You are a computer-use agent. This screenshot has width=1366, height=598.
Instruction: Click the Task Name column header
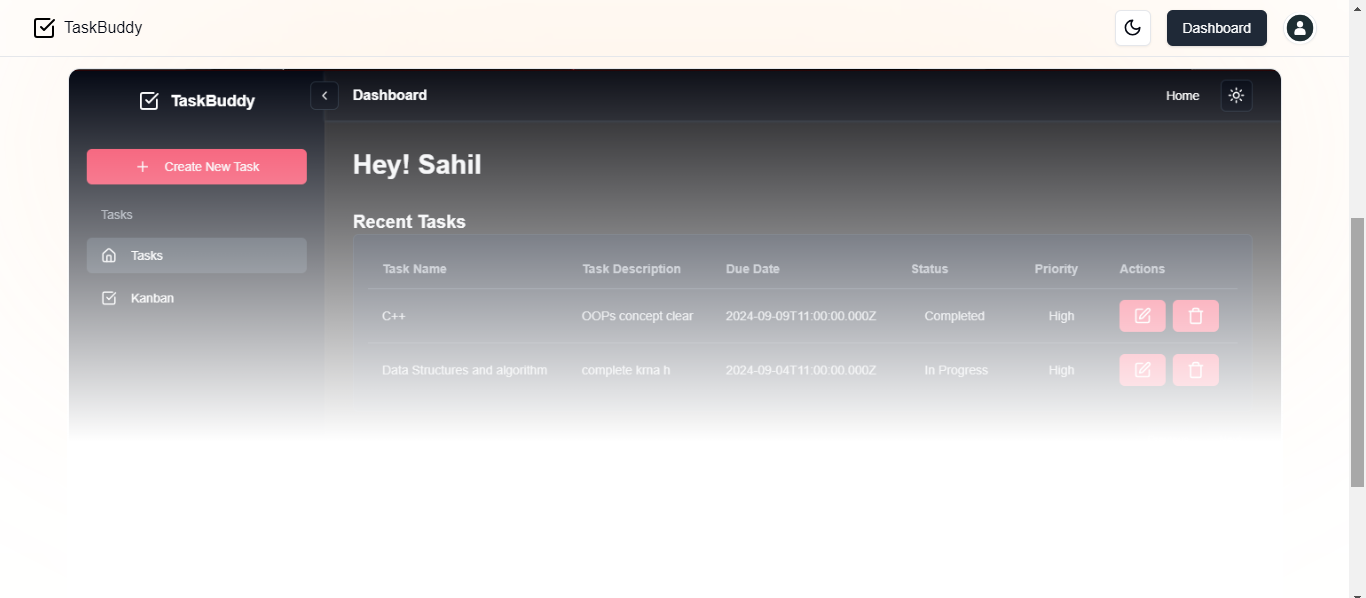pos(414,268)
